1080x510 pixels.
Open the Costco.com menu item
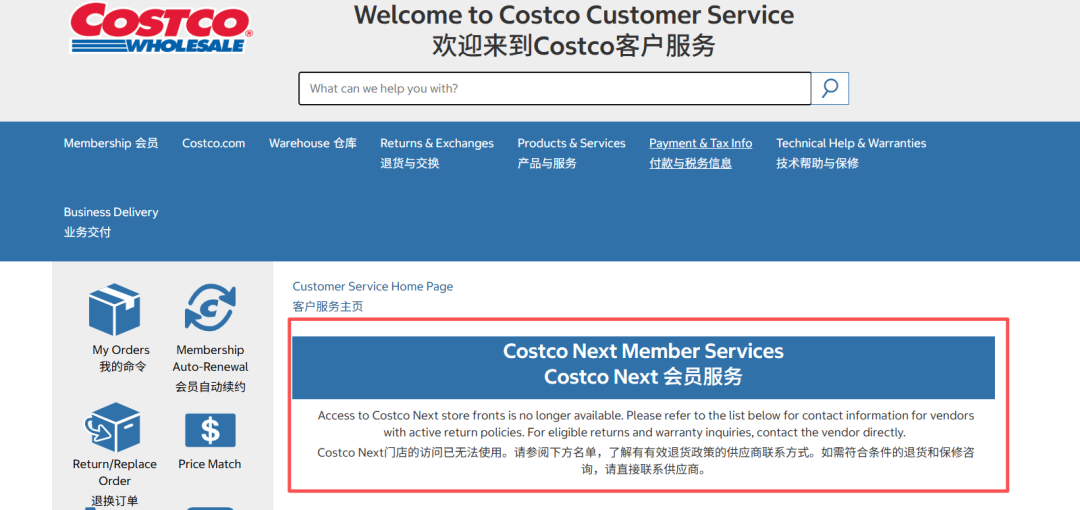pyautogui.click(x=214, y=143)
